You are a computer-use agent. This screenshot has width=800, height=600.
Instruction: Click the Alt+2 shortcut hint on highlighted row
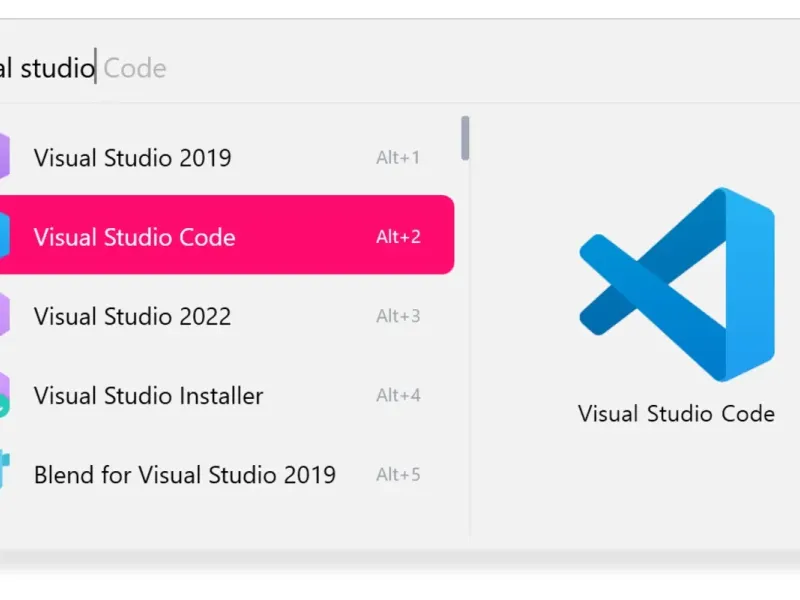click(398, 237)
